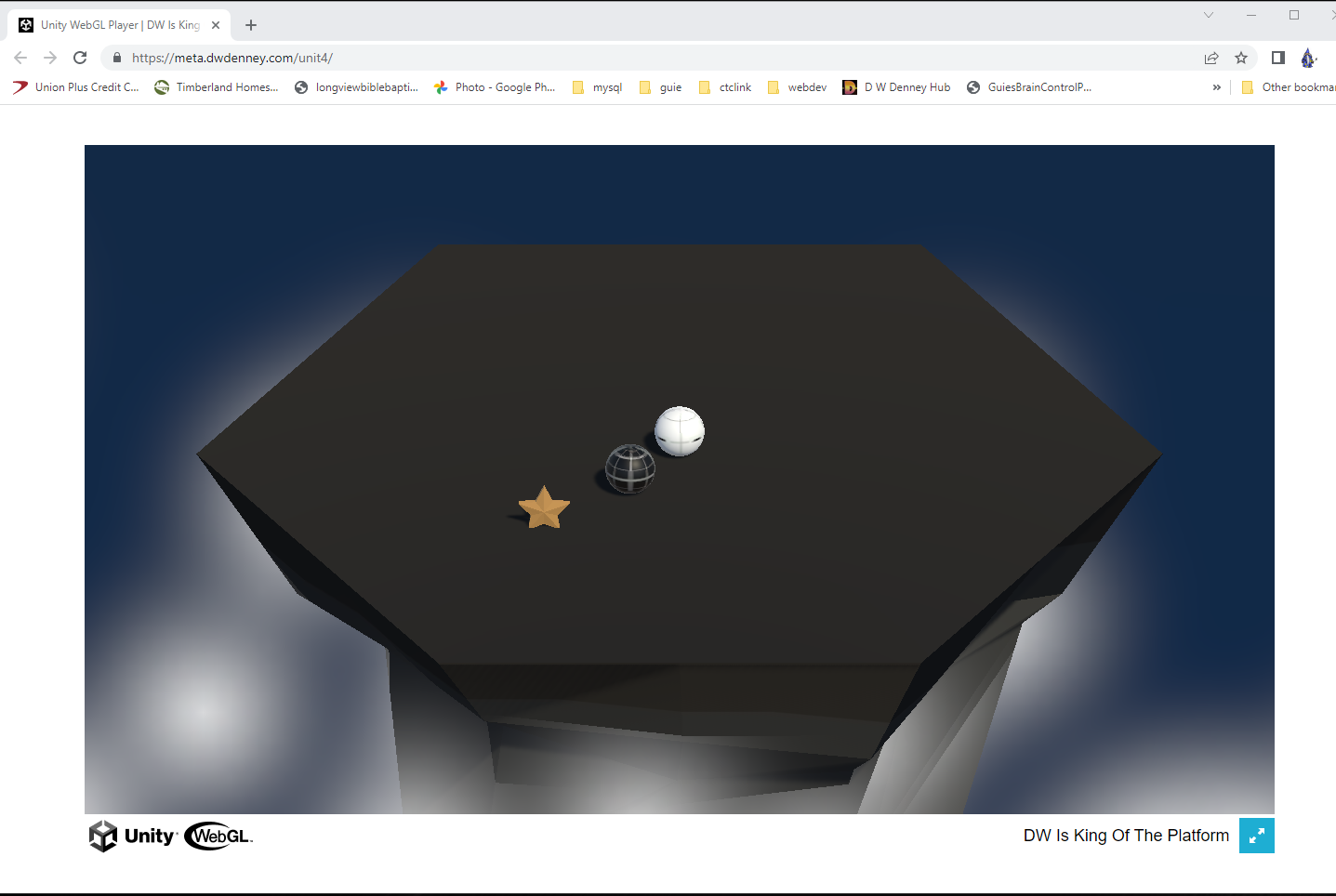Select the Unity WebGL Player tab

click(119, 25)
